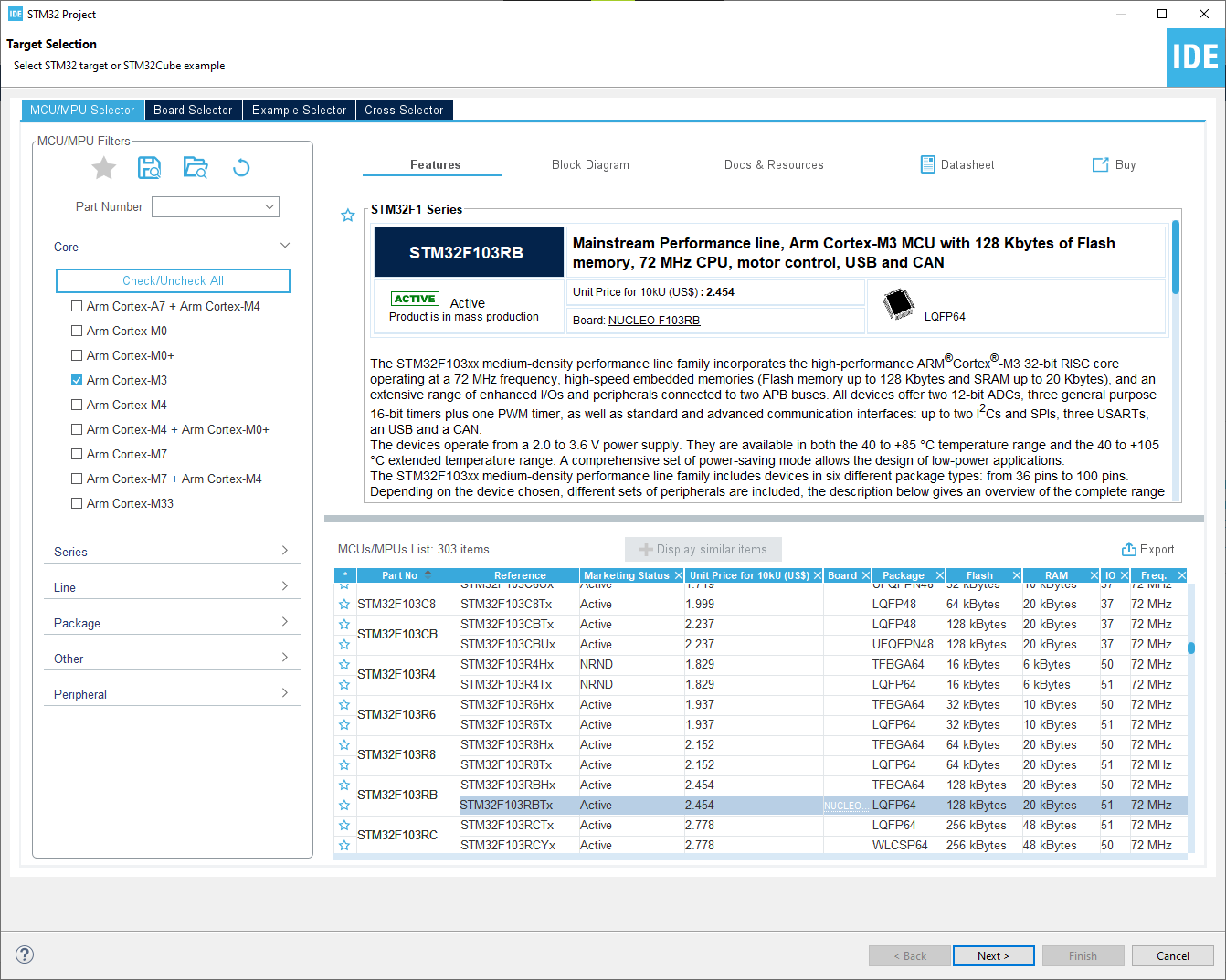This screenshot has height=980, width=1226.
Task: Check the Arm Cortex-M7 checkbox
Action: (77, 454)
